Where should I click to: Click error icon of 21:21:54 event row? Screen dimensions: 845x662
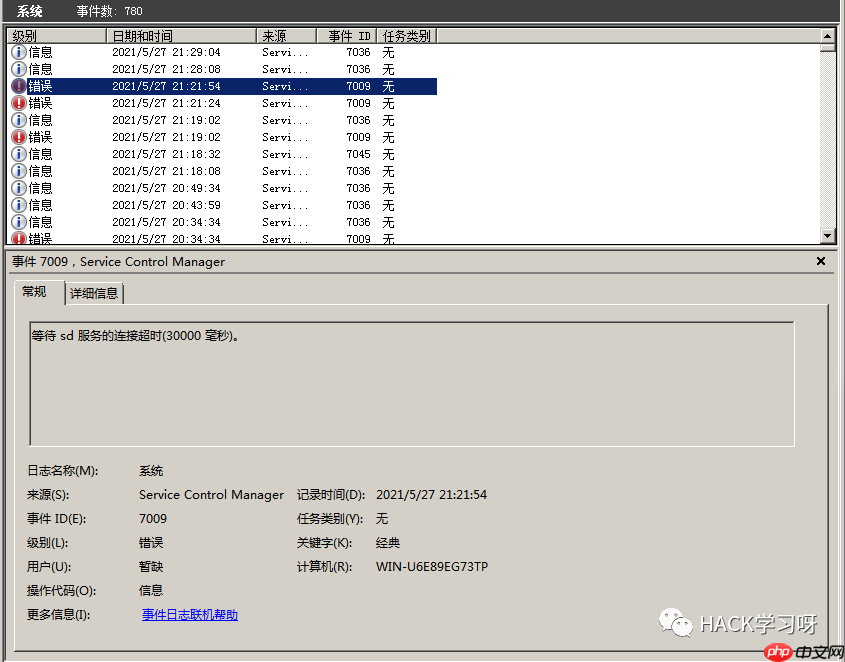coord(19,86)
